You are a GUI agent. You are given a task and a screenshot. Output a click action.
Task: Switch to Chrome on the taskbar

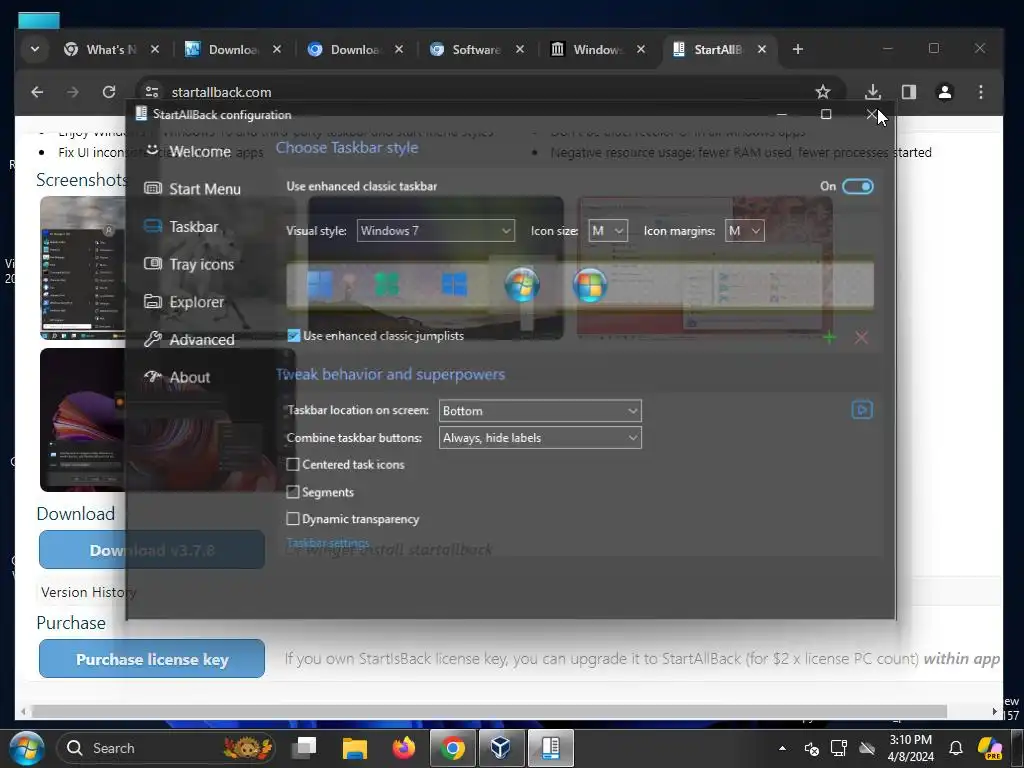(x=453, y=748)
